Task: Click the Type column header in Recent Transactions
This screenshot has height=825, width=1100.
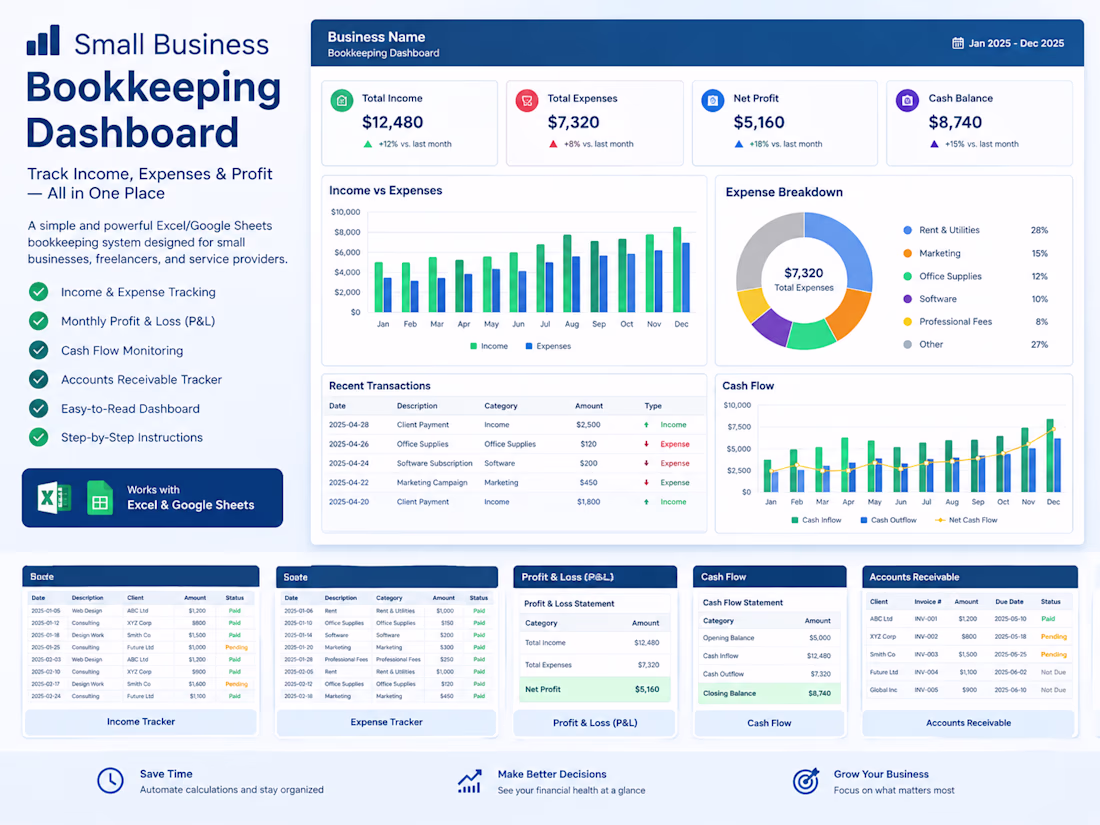Action: pyautogui.click(x=653, y=406)
